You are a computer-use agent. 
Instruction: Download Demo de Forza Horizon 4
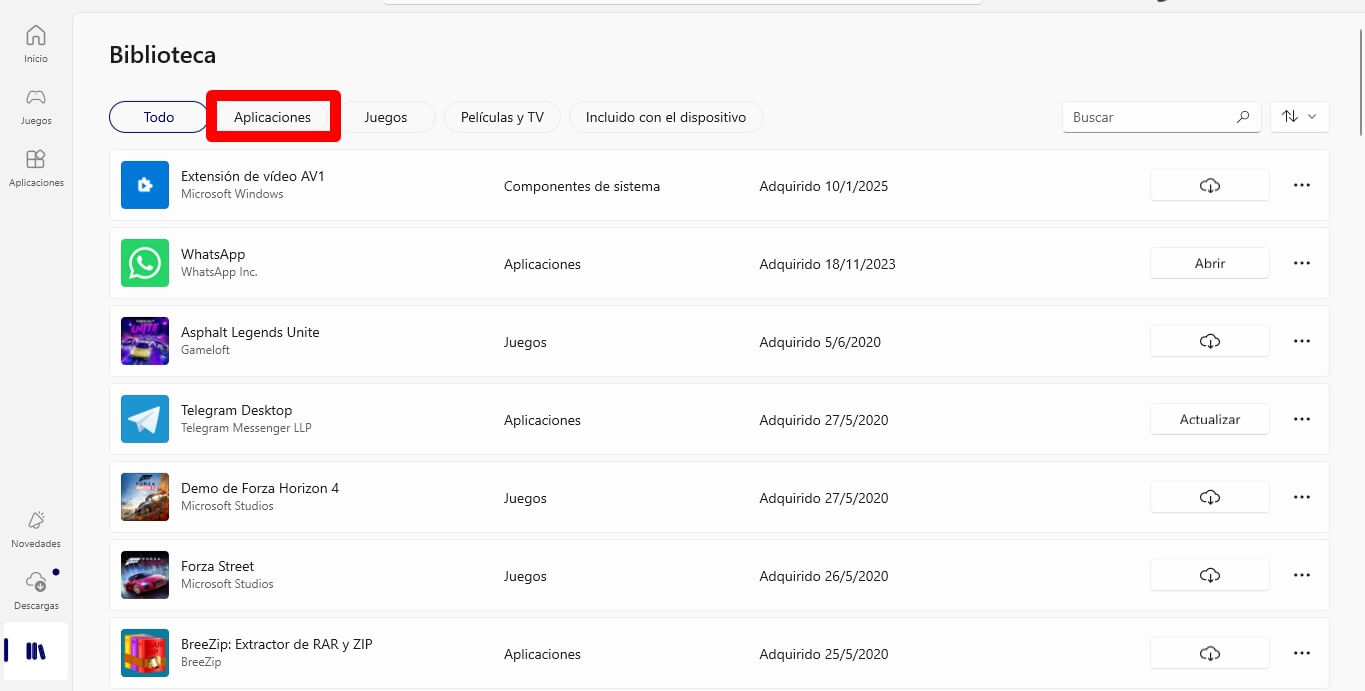coord(1210,497)
